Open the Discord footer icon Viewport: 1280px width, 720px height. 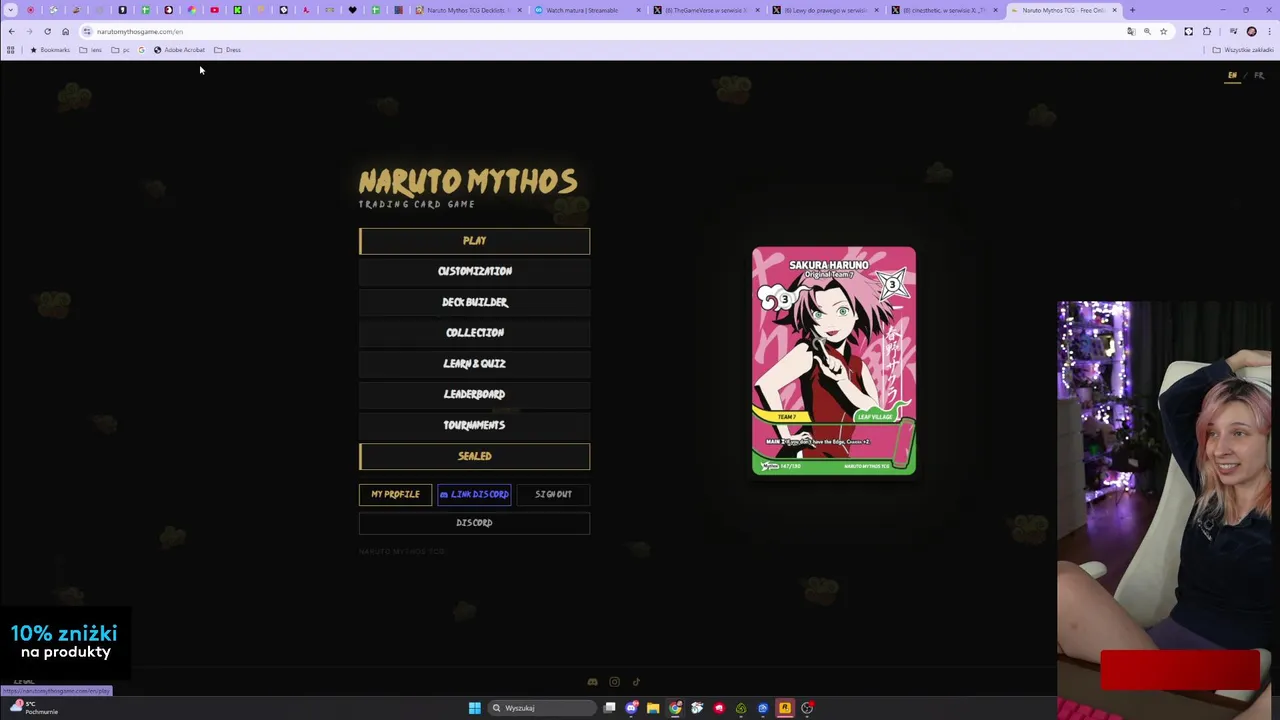592,682
